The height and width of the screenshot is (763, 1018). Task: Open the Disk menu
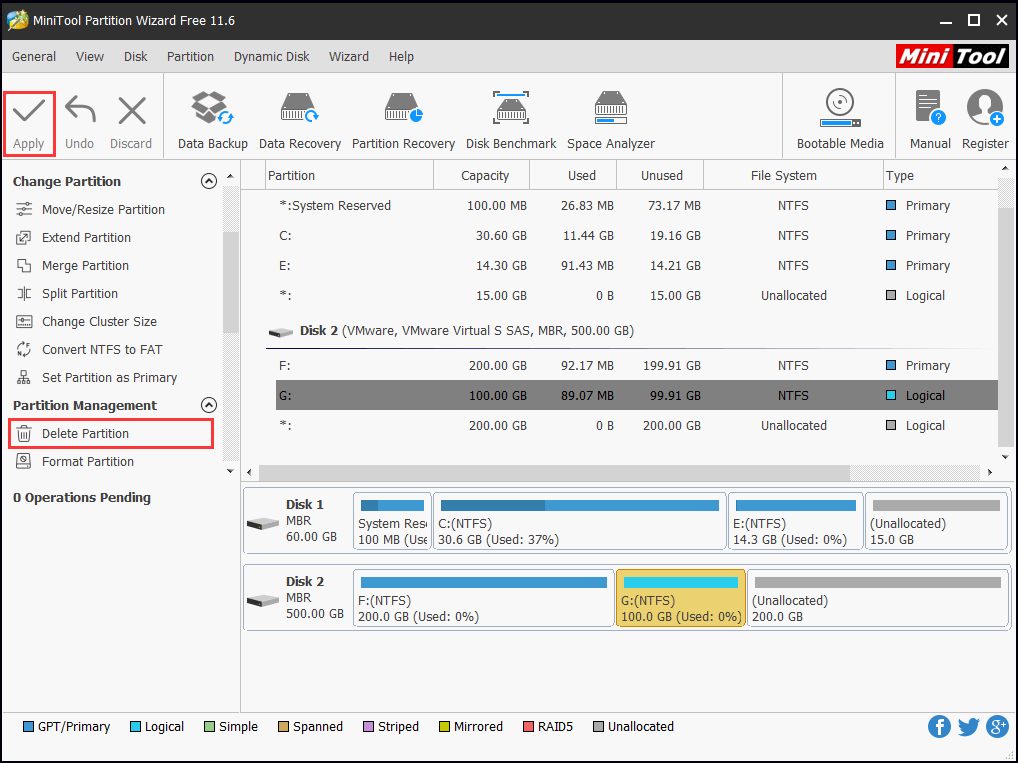136,56
